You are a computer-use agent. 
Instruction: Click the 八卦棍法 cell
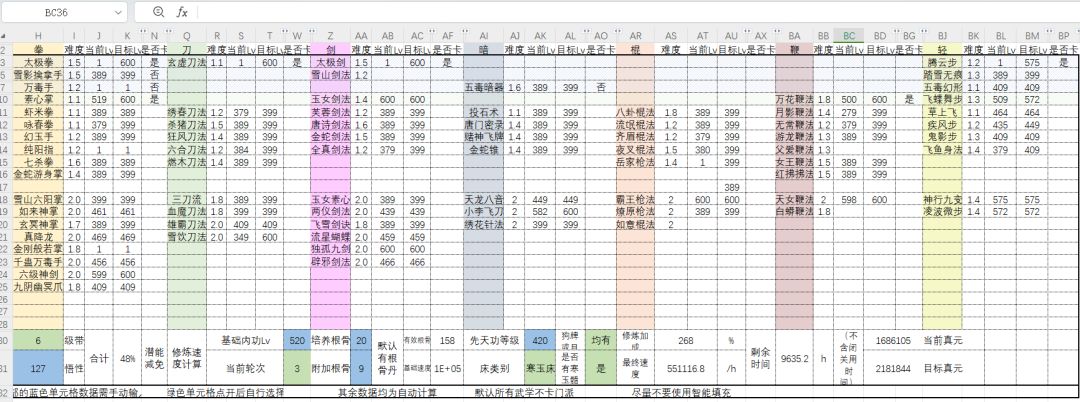point(635,112)
